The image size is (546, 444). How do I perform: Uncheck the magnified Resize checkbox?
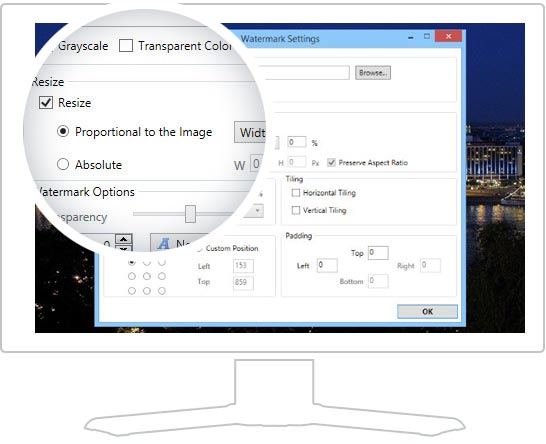tap(46, 103)
